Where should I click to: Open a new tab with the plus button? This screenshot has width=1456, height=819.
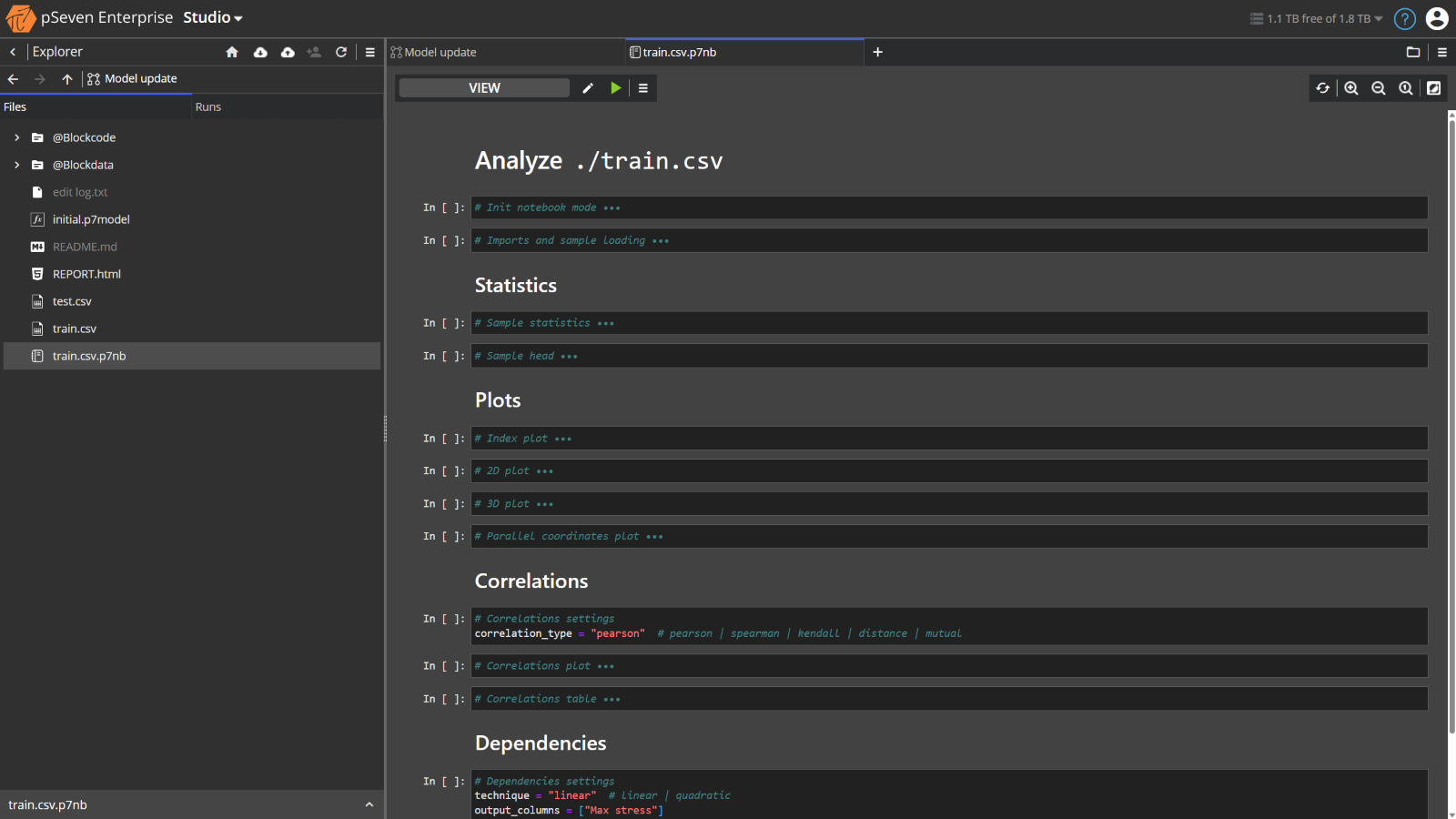(876, 52)
